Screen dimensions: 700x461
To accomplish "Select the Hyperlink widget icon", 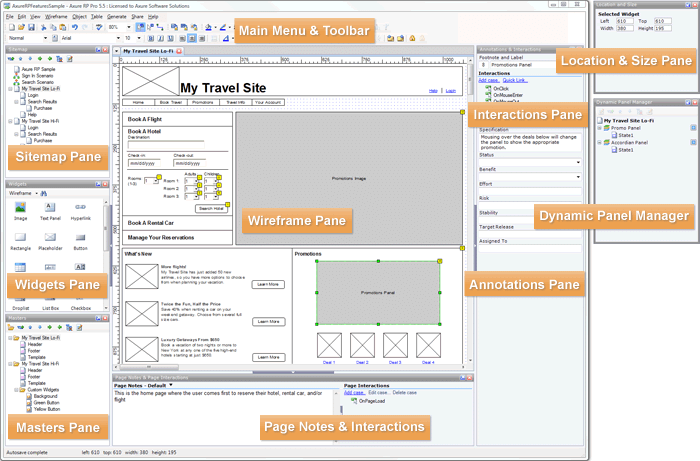I will (x=80, y=207).
